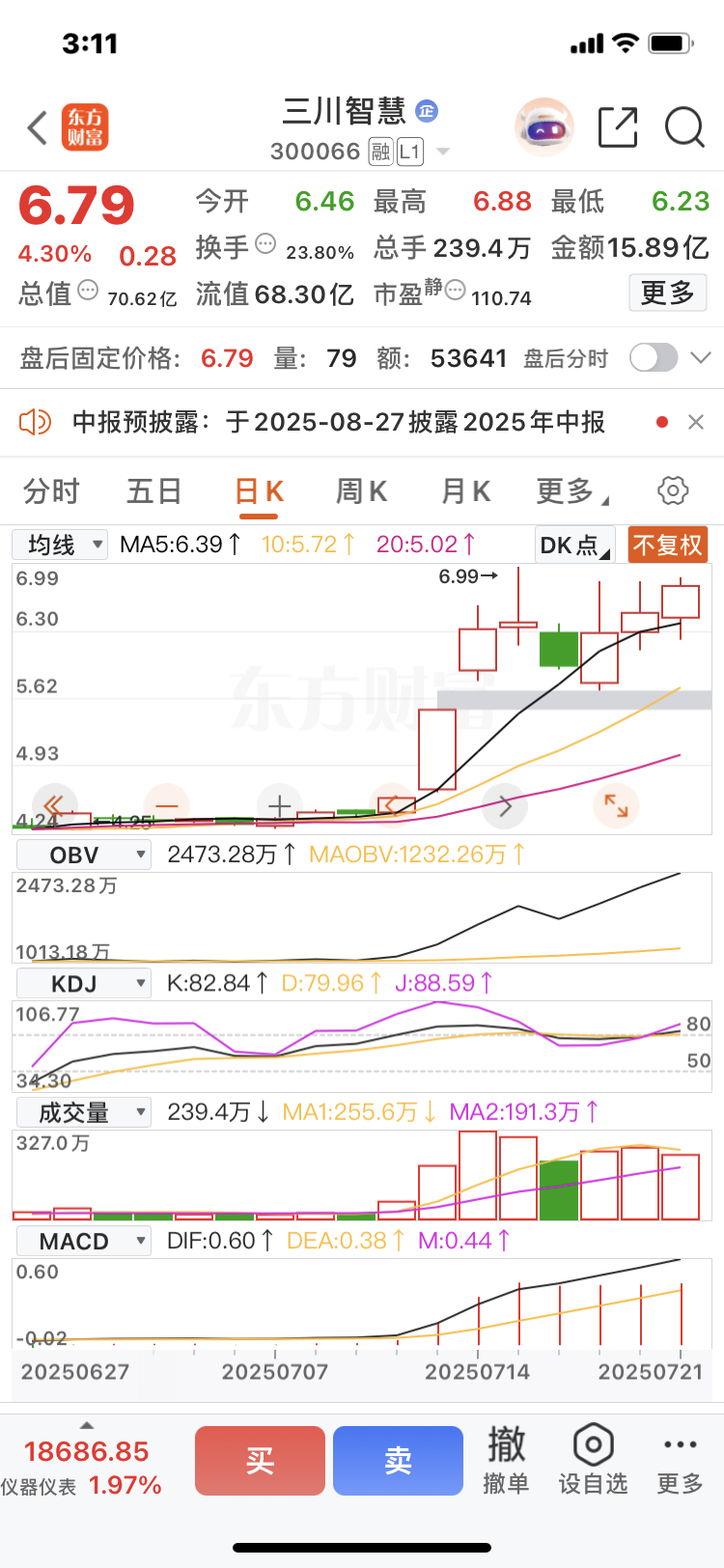Open chart settings gear icon

click(673, 490)
